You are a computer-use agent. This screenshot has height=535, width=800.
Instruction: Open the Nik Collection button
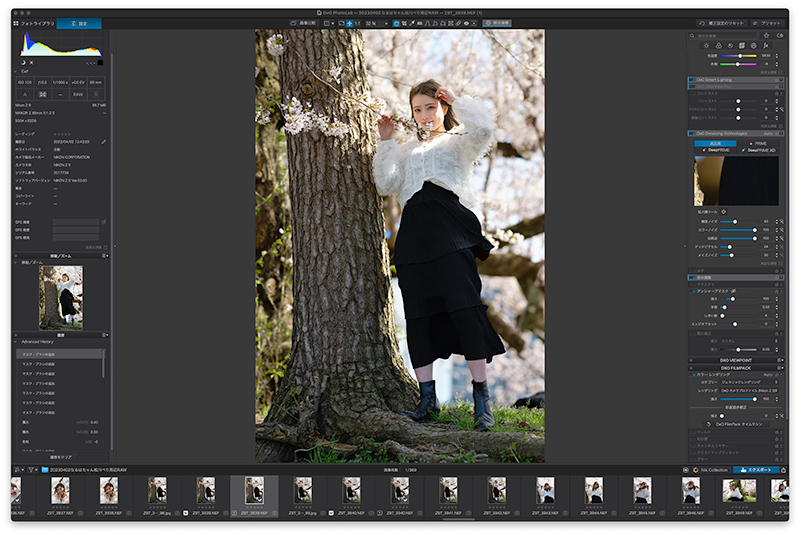tap(710, 470)
